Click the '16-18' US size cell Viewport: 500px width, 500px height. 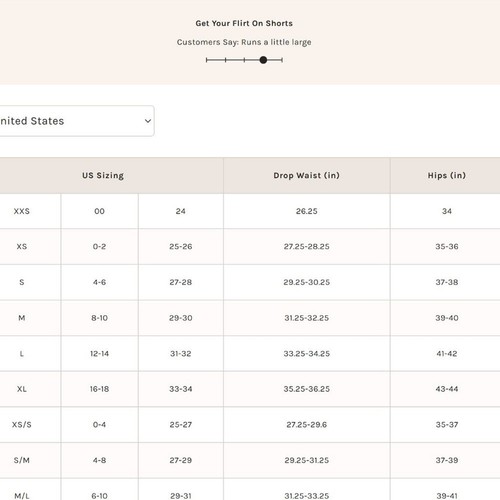pos(99,389)
